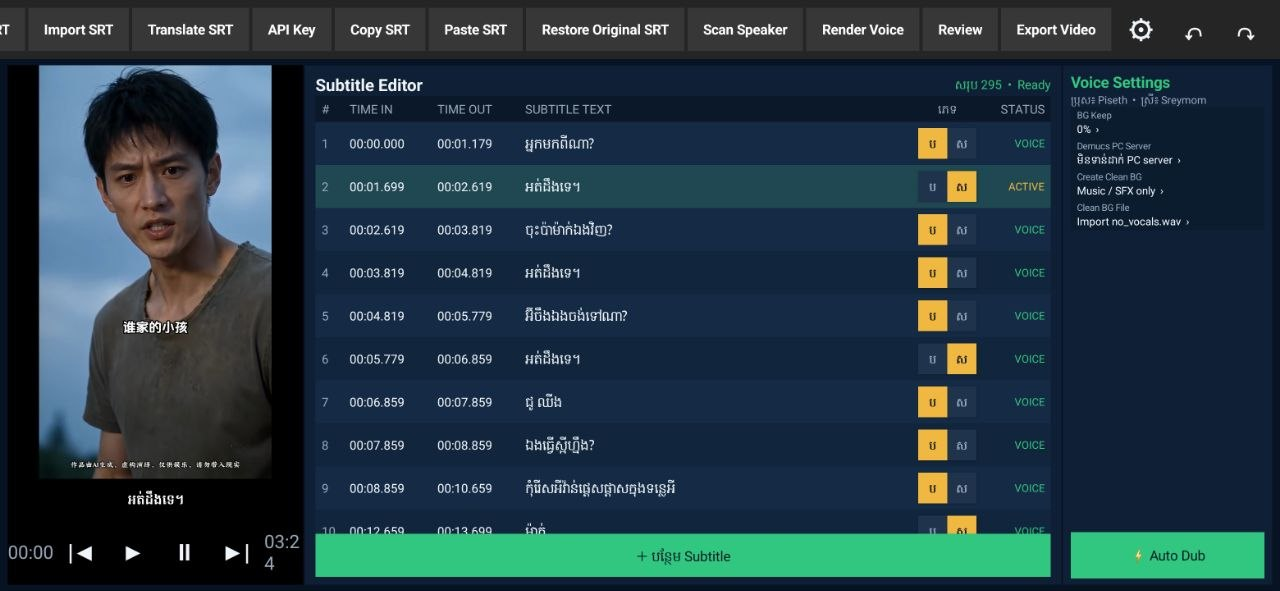
Task: Click the video preview frame
Action: (x=155, y=272)
